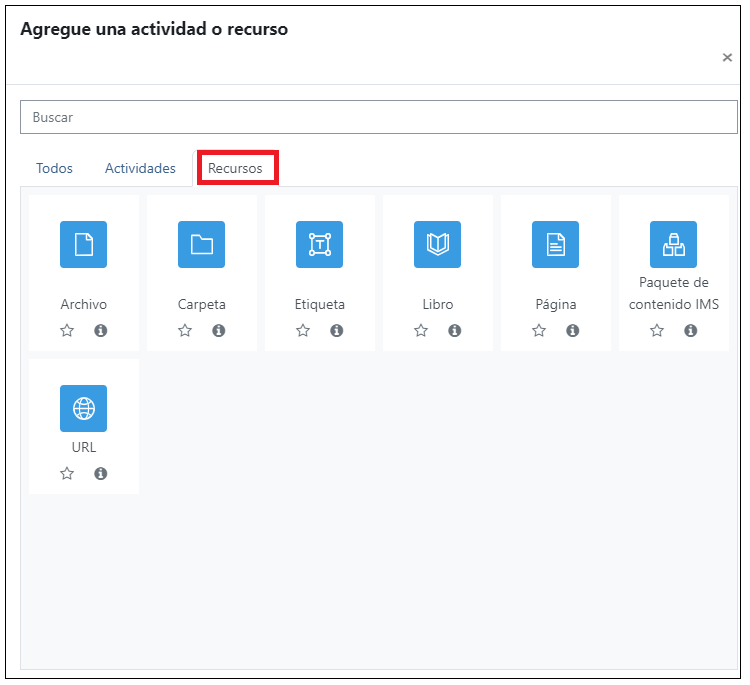Screen dimensions: 750x685
Task: View information for Etiqueta
Action: click(337, 331)
